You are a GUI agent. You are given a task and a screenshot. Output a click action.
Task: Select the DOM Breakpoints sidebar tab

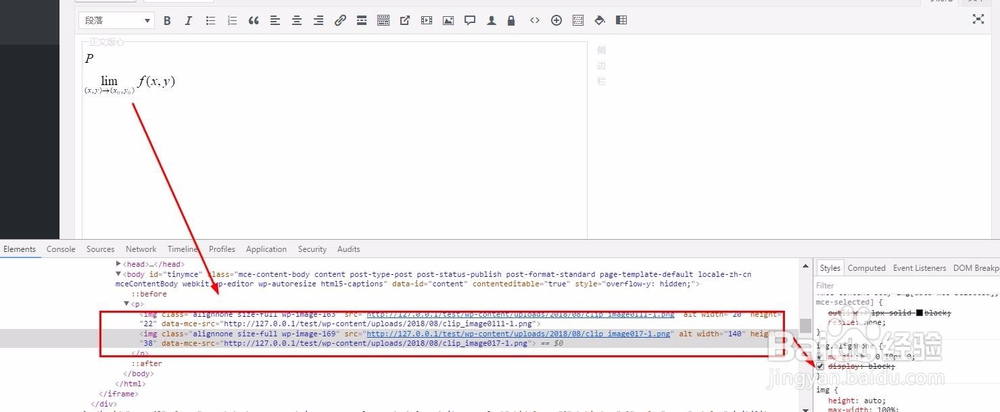976,268
